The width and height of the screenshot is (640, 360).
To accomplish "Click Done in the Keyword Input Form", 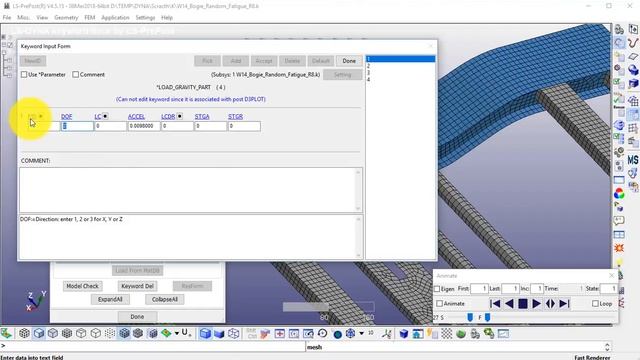I will pyautogui.click(x=349, y=61).
